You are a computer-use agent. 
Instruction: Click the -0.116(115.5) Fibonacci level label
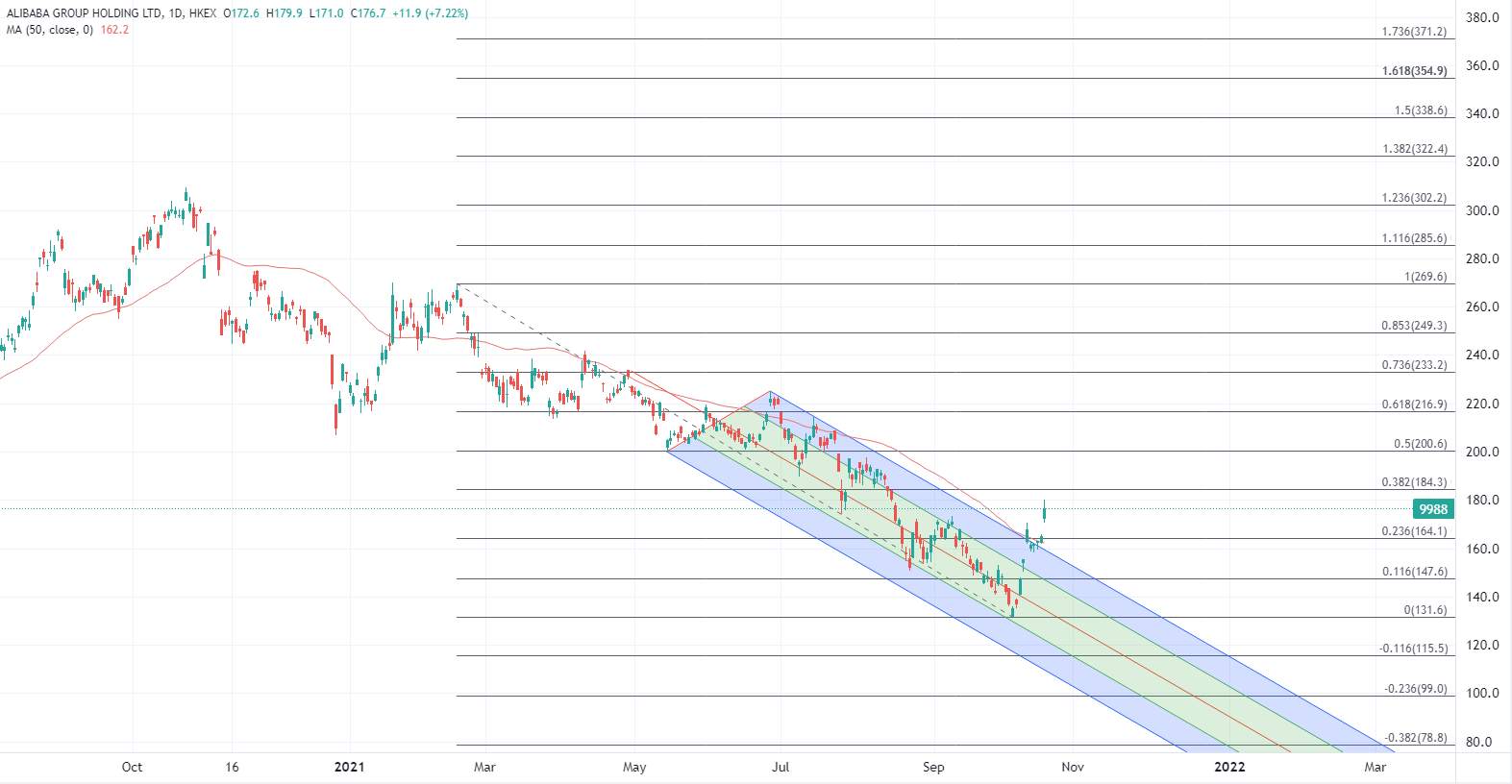point(1413,649)
